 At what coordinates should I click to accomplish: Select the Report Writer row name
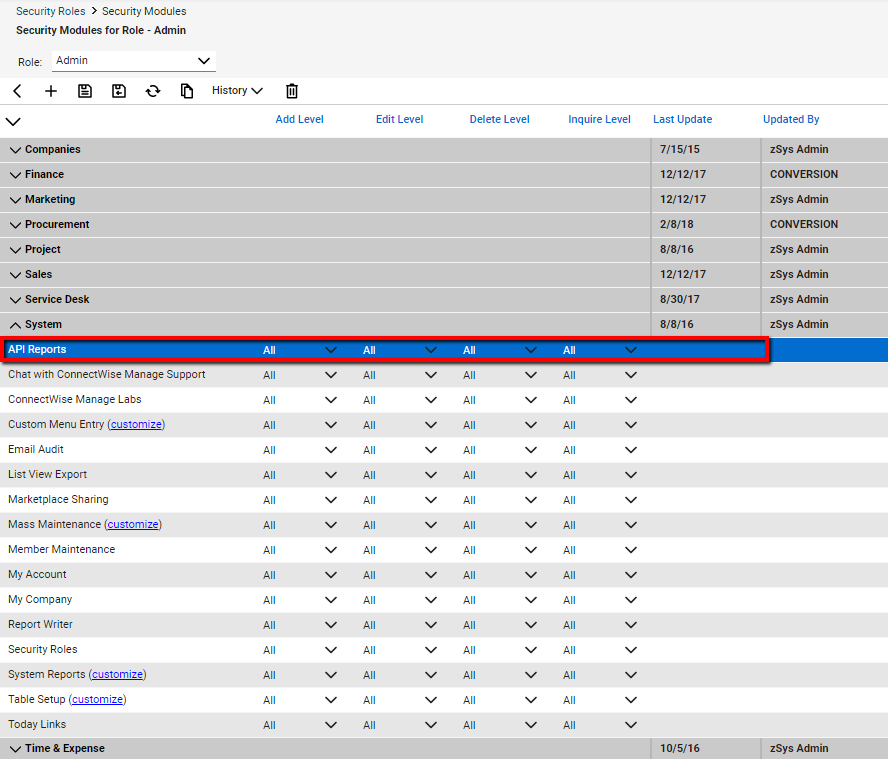[x=40, y=624]
